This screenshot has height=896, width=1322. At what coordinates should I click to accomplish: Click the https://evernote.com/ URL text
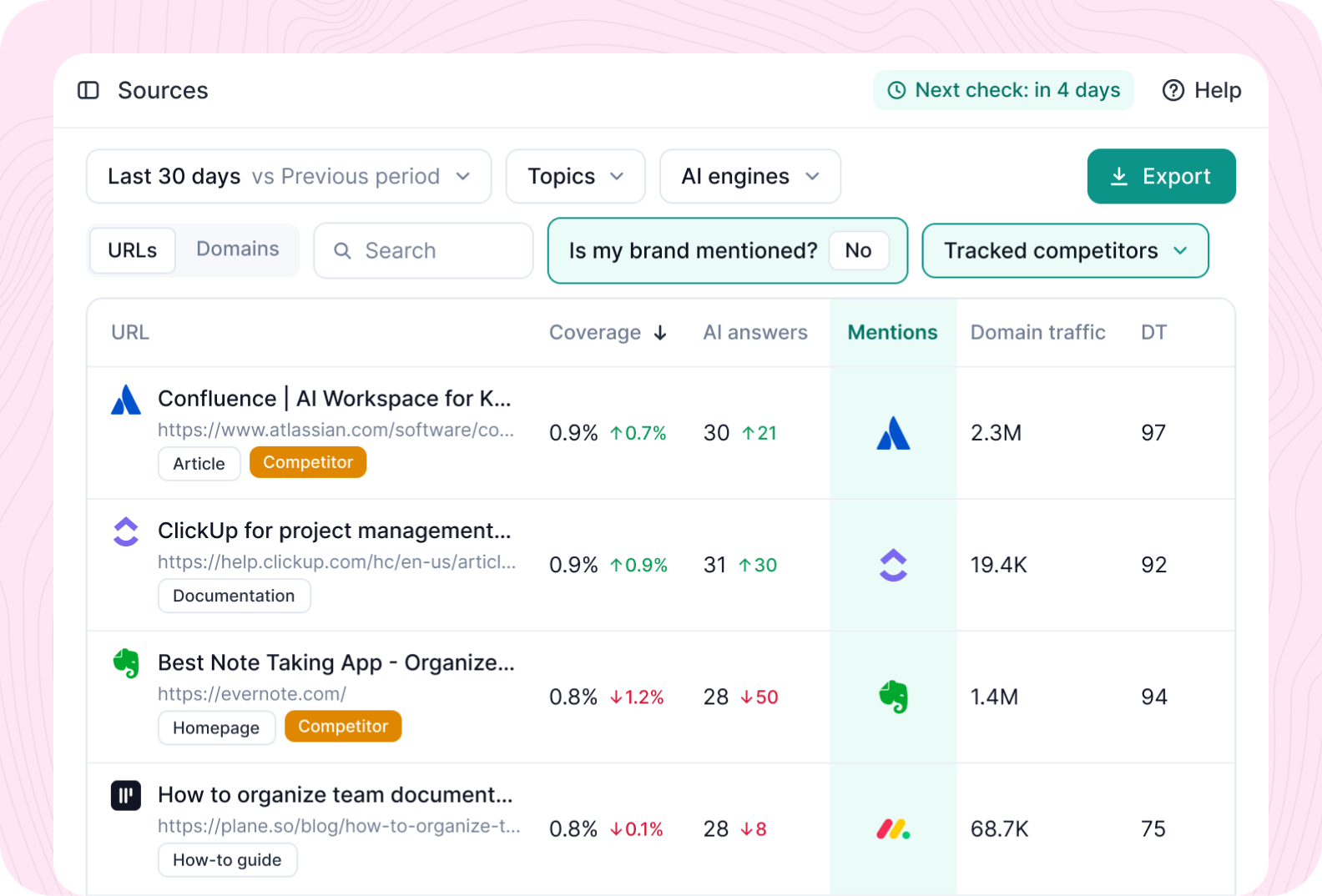click(252, 693)
